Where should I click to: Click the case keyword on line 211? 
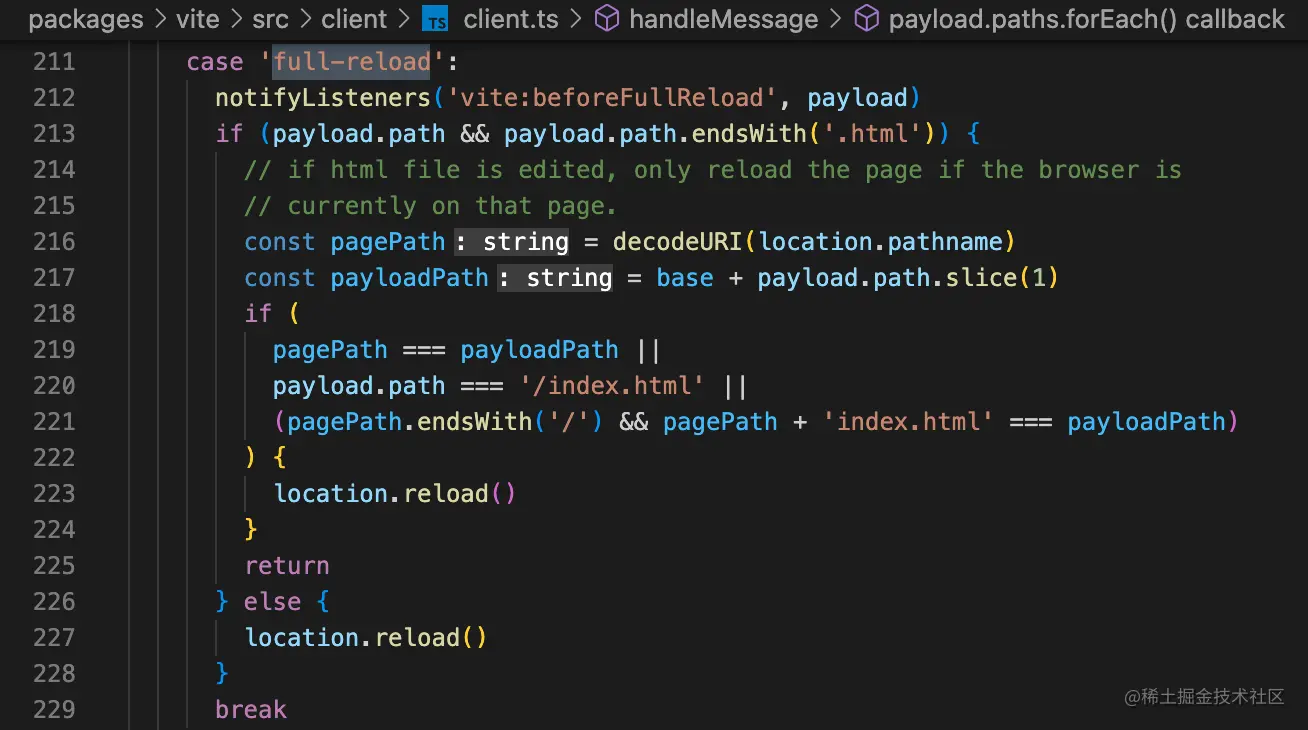coord(215,62)
